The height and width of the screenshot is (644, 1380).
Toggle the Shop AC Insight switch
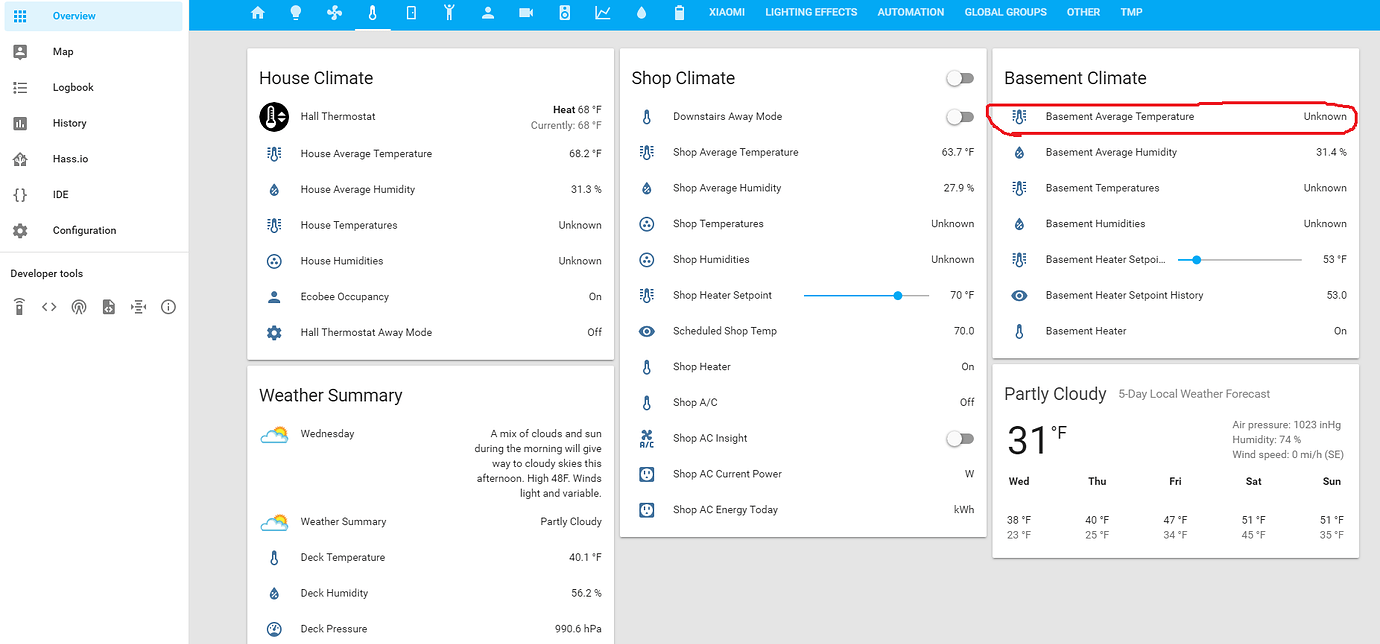coord(959,438)
